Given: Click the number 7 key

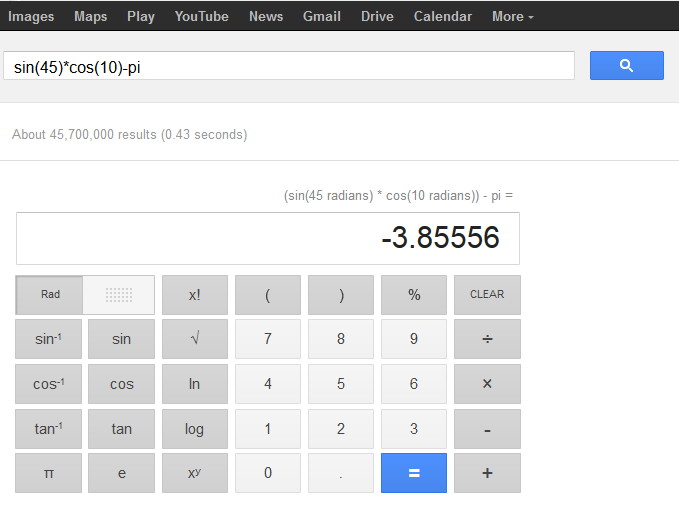Looking at the screenshot, I should click(268, 339).
